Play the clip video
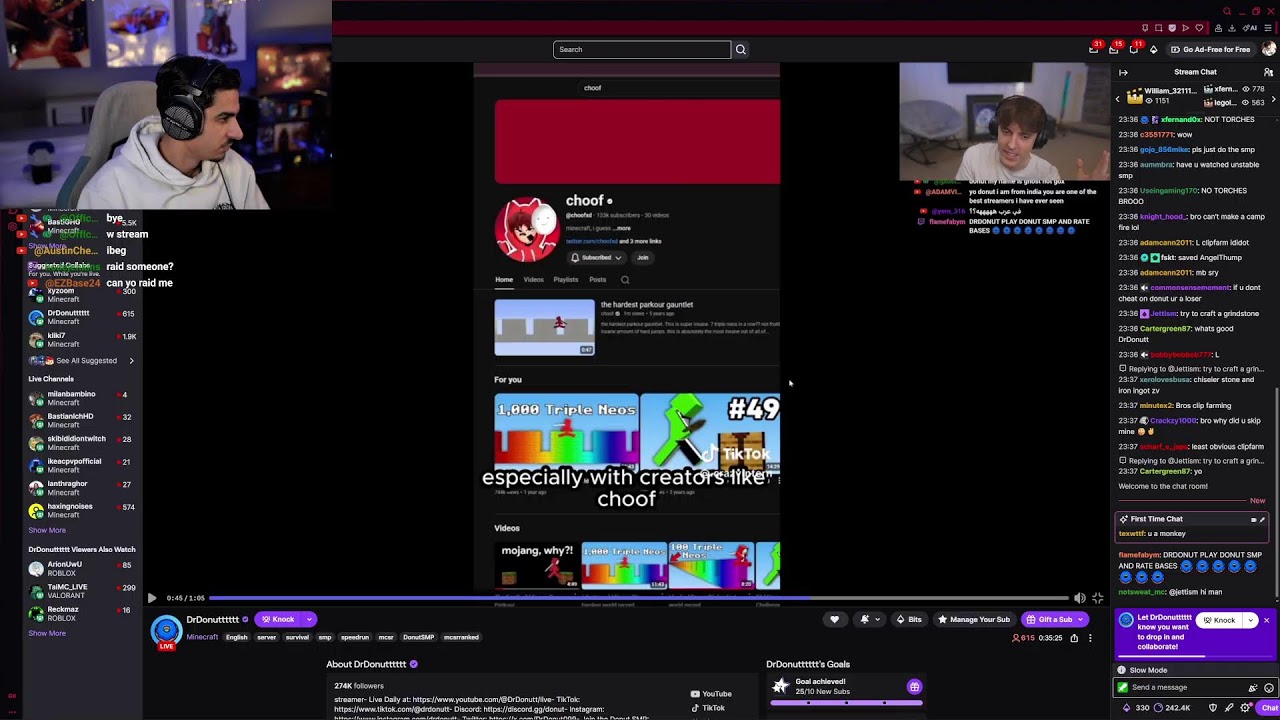The image size is (1280, 720). tap(152, 598)
